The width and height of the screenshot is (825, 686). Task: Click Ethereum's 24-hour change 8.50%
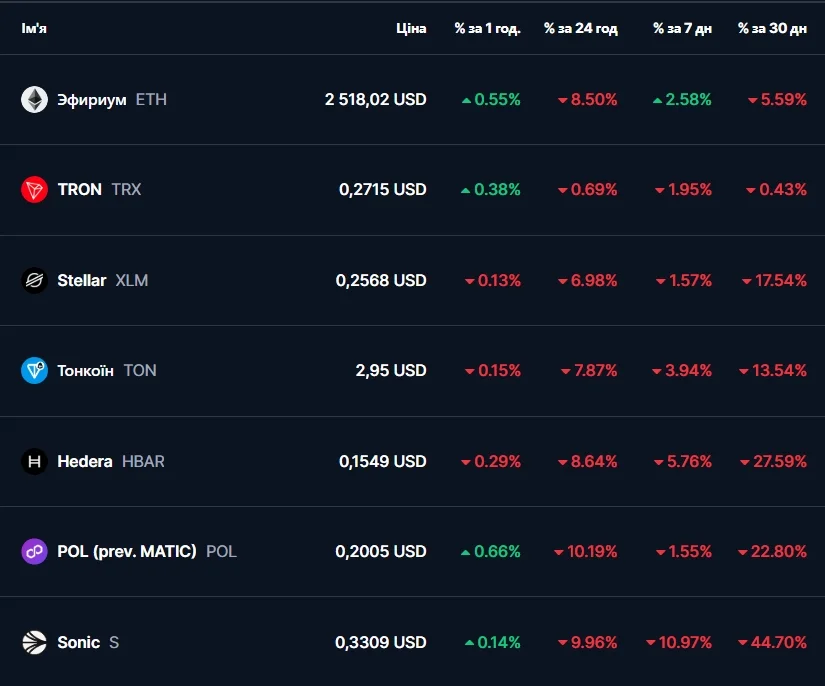(588, 99)
